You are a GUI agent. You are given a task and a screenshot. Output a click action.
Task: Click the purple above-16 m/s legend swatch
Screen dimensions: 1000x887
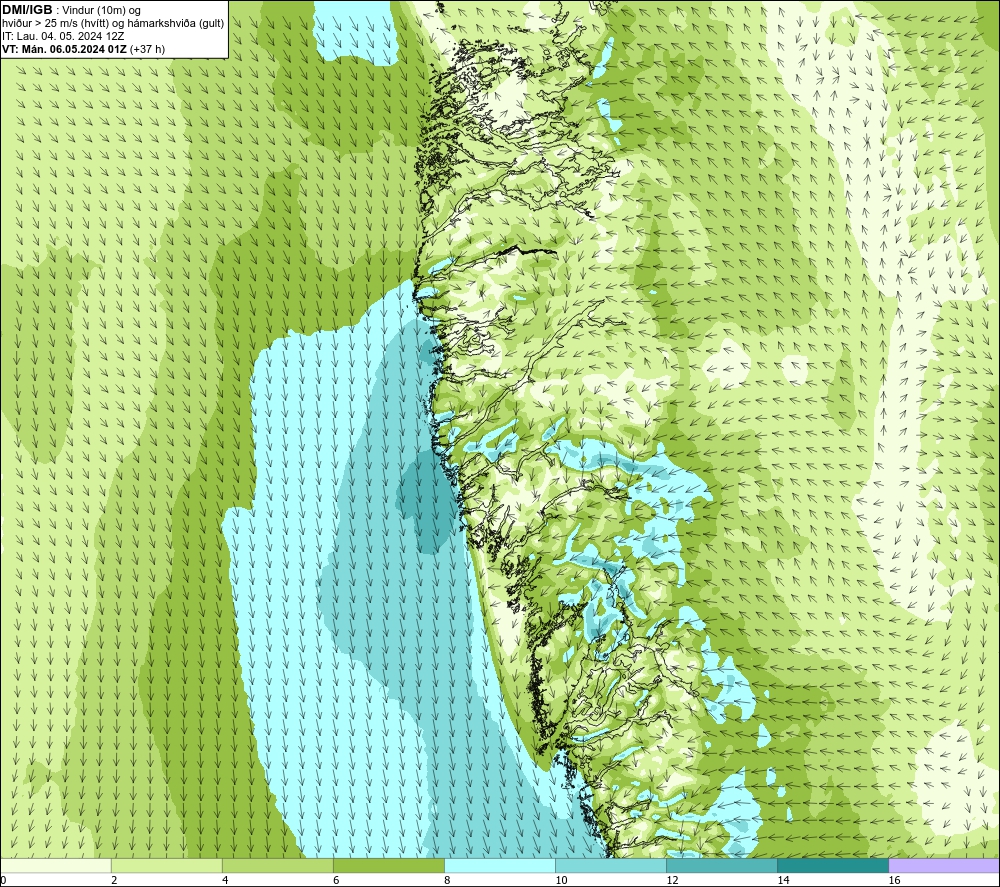tap(943, 866)
